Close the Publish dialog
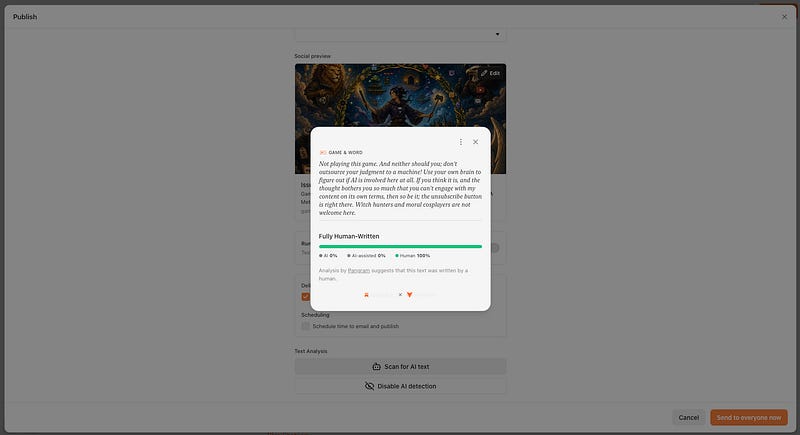Viewport: 800px width, 435px height. (x=784, y=17)
